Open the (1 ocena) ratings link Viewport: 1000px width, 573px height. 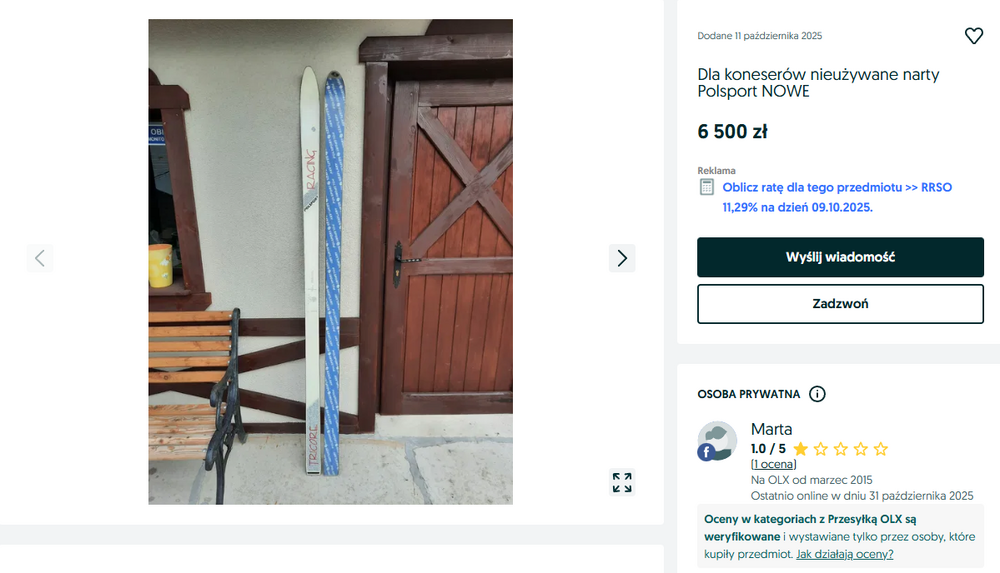click(774, 465)
